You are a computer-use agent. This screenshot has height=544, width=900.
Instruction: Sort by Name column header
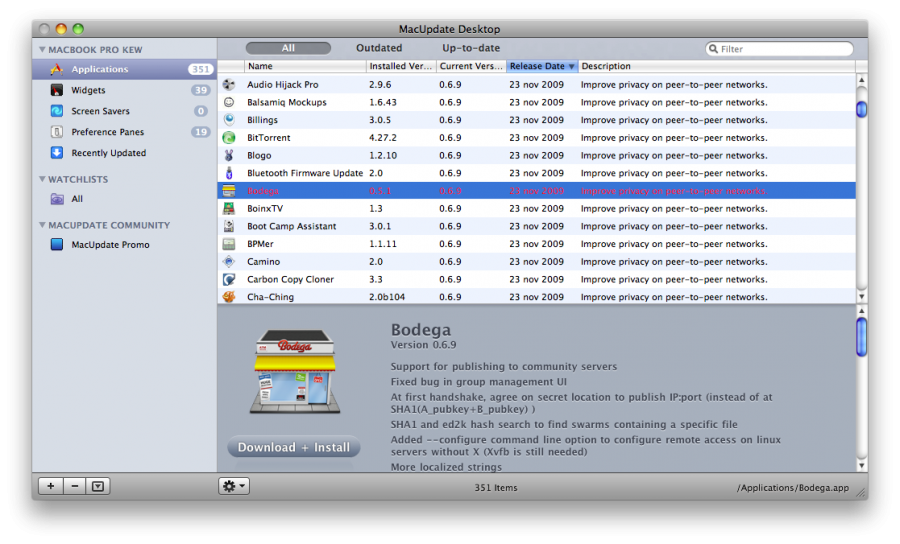click(x=305, y=66)
